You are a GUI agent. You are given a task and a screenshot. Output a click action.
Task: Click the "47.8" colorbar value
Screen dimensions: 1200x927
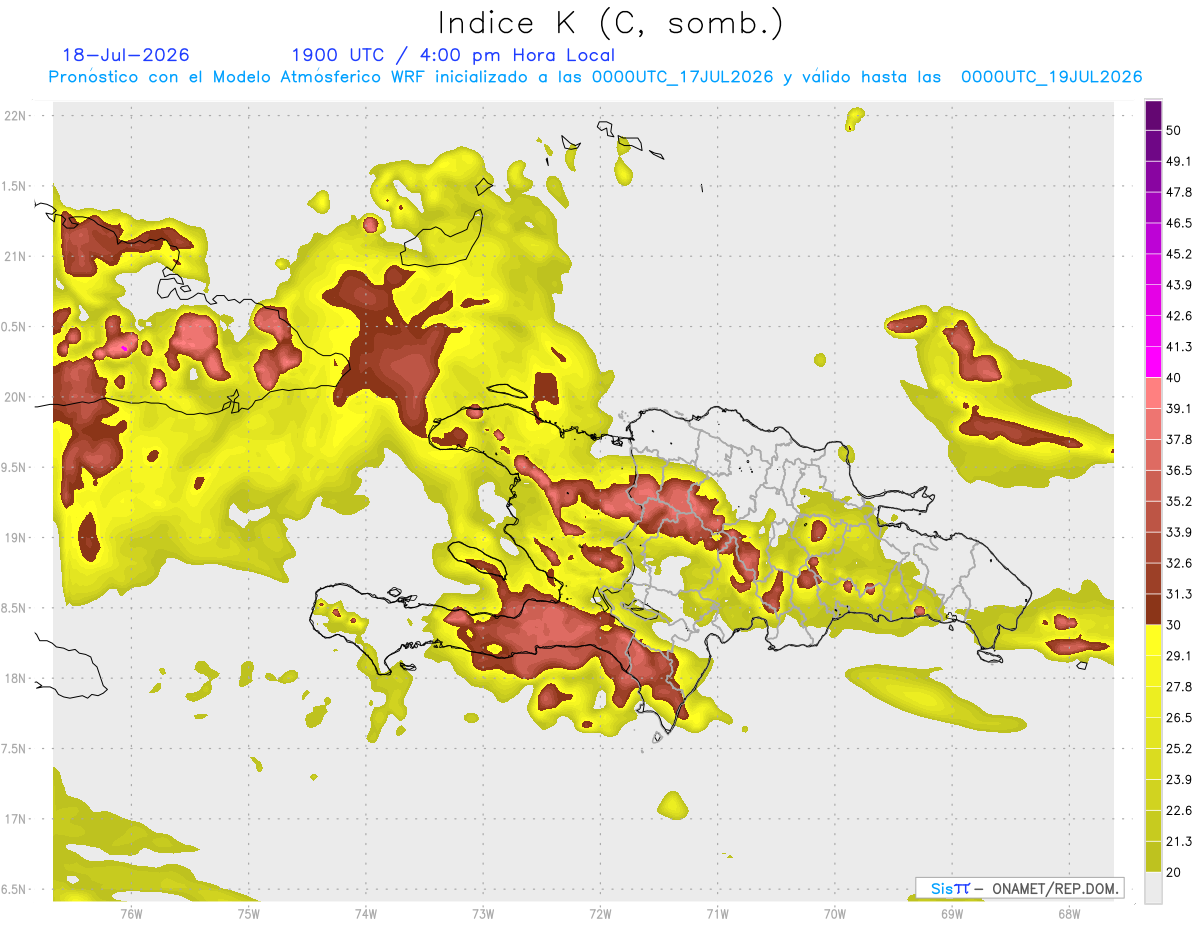(x=1179, y=192)
